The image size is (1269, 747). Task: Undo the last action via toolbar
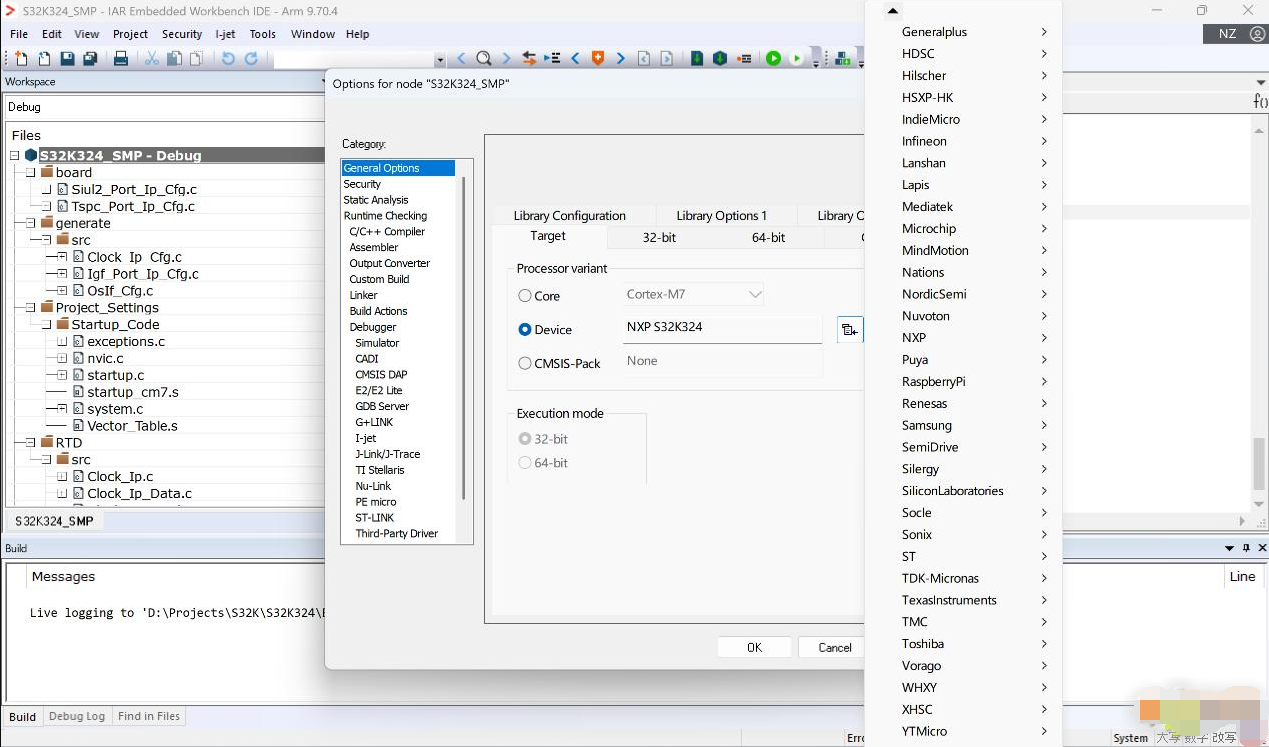[x=228, y=59]
